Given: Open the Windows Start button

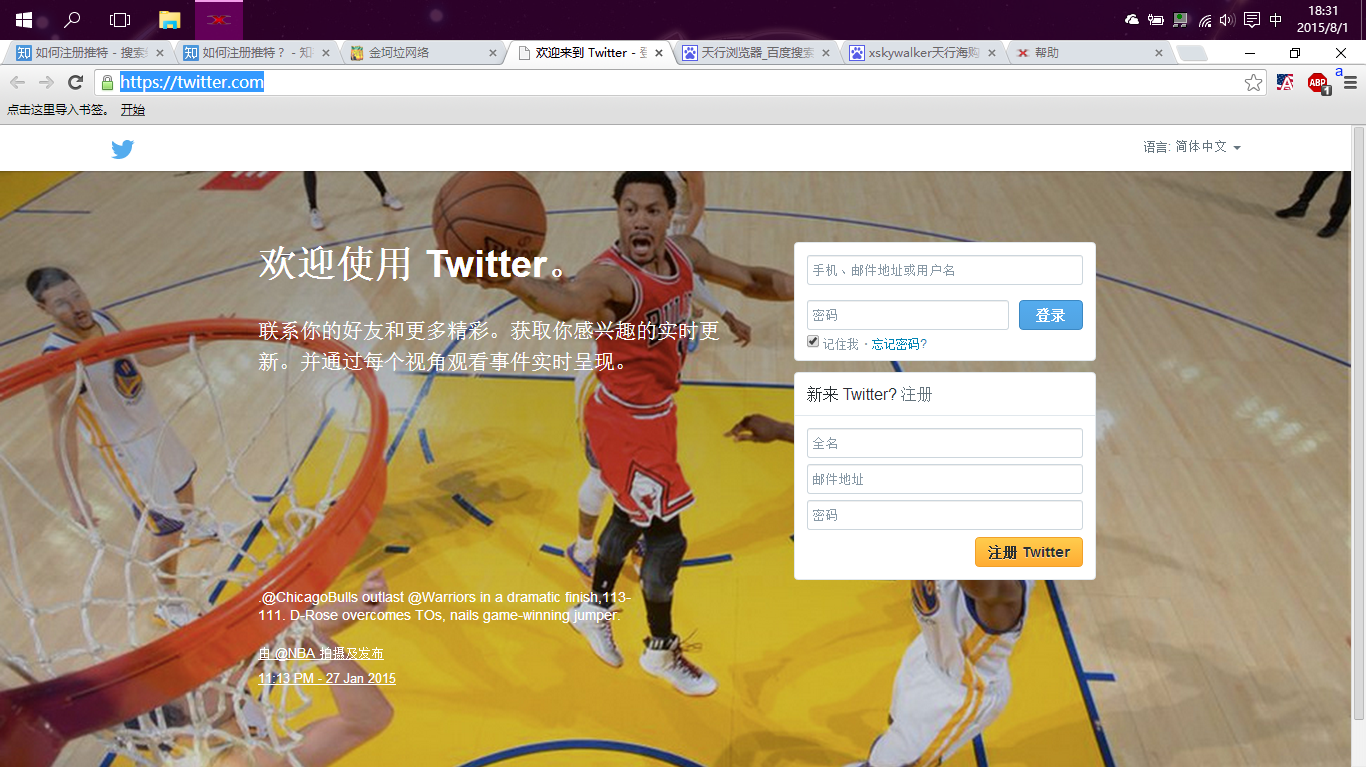Looking at the screenshot, I should [23, 20].
